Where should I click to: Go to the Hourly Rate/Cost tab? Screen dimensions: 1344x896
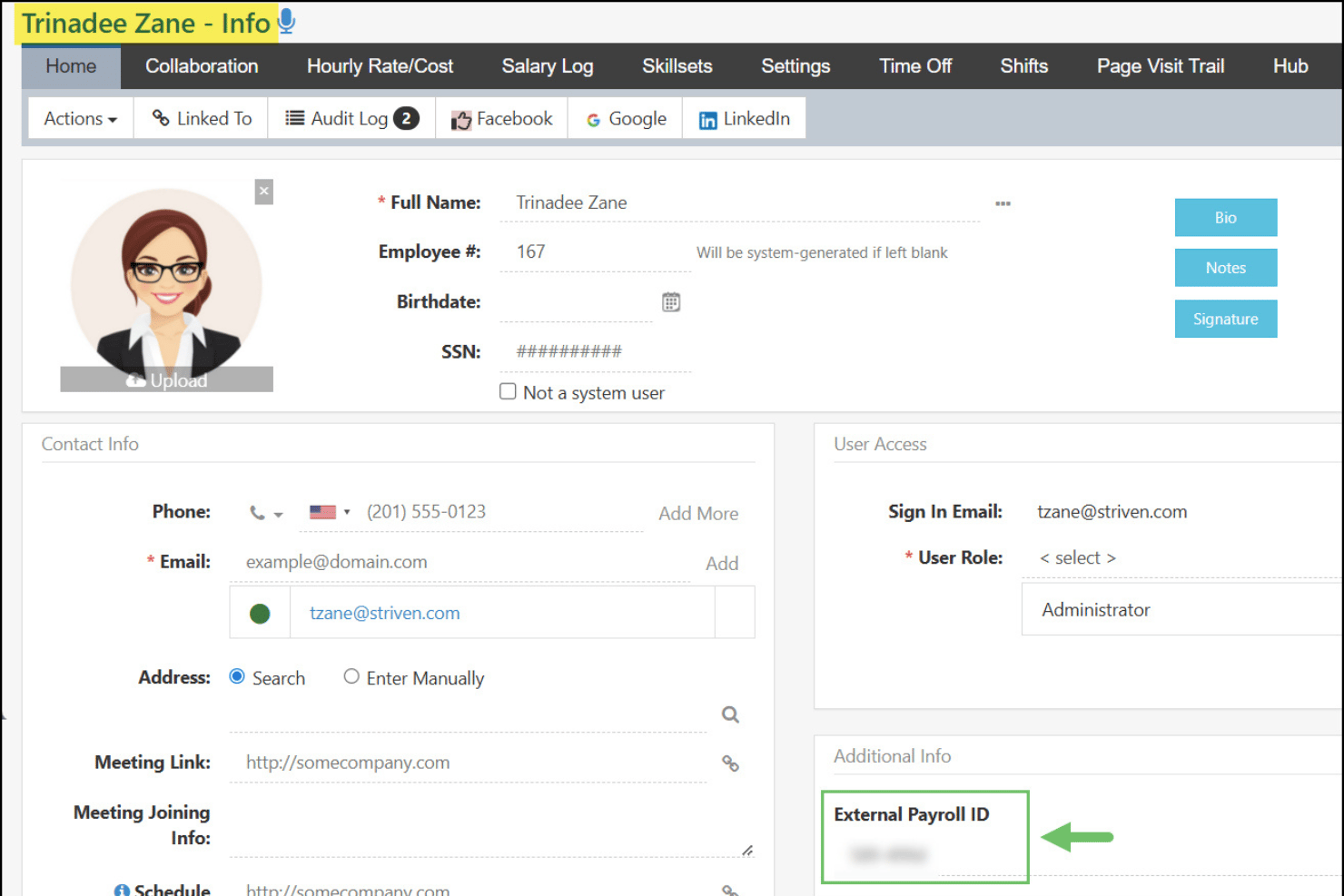tap(380, 66)
